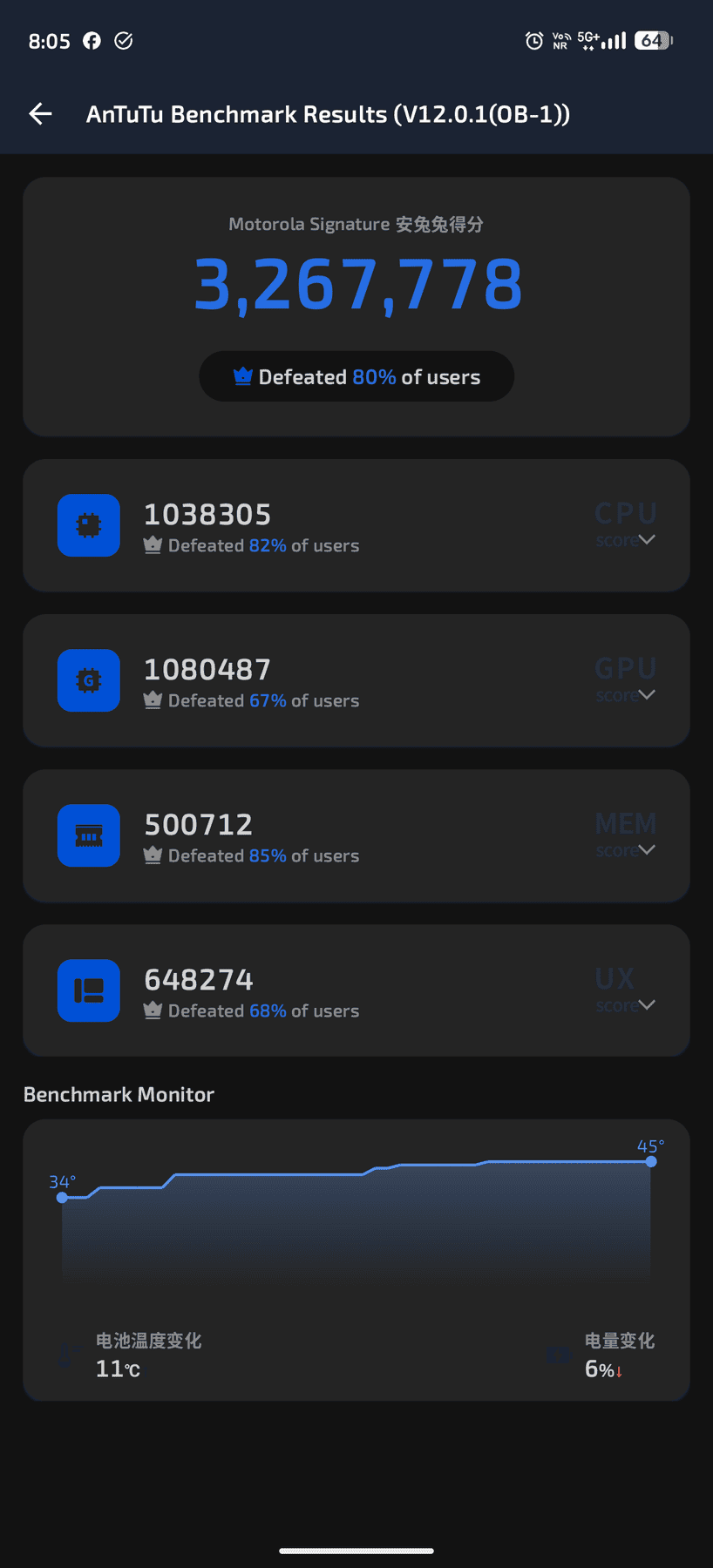
Task: Select the 45° end point on temperature graph
Action: click(651, 1161)
